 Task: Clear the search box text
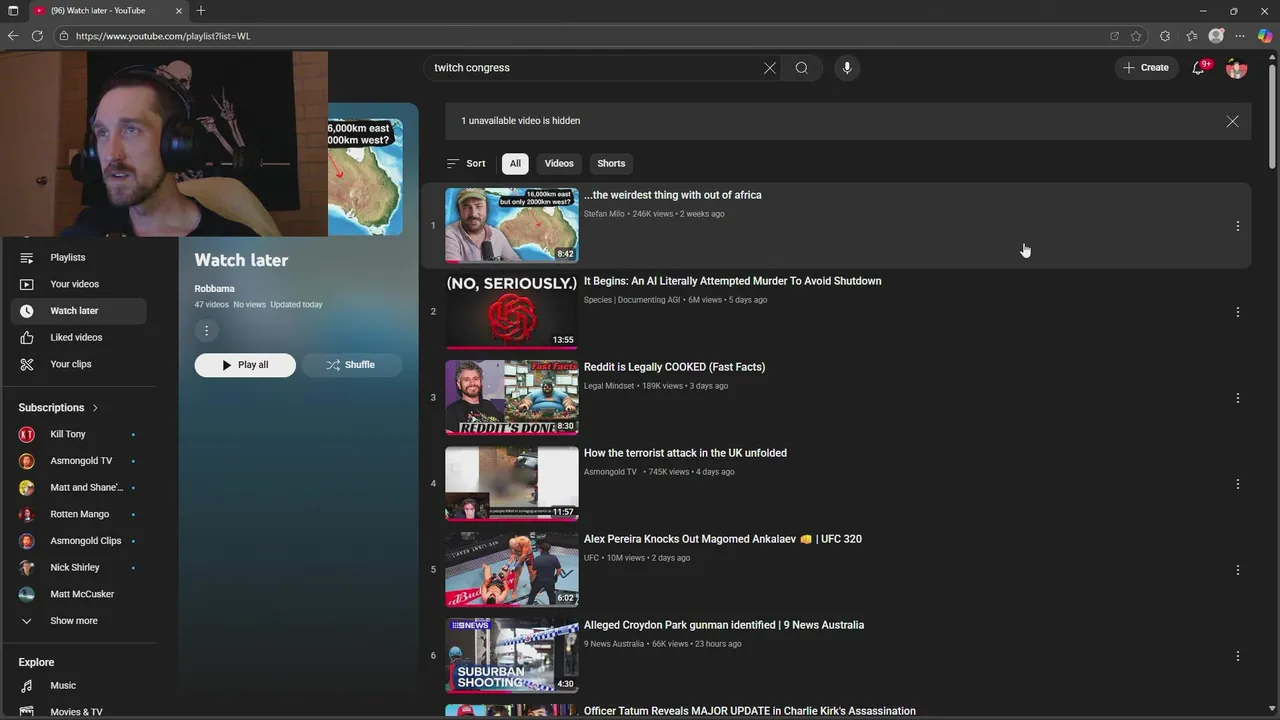pyautogui.click(x=770, y=68)
